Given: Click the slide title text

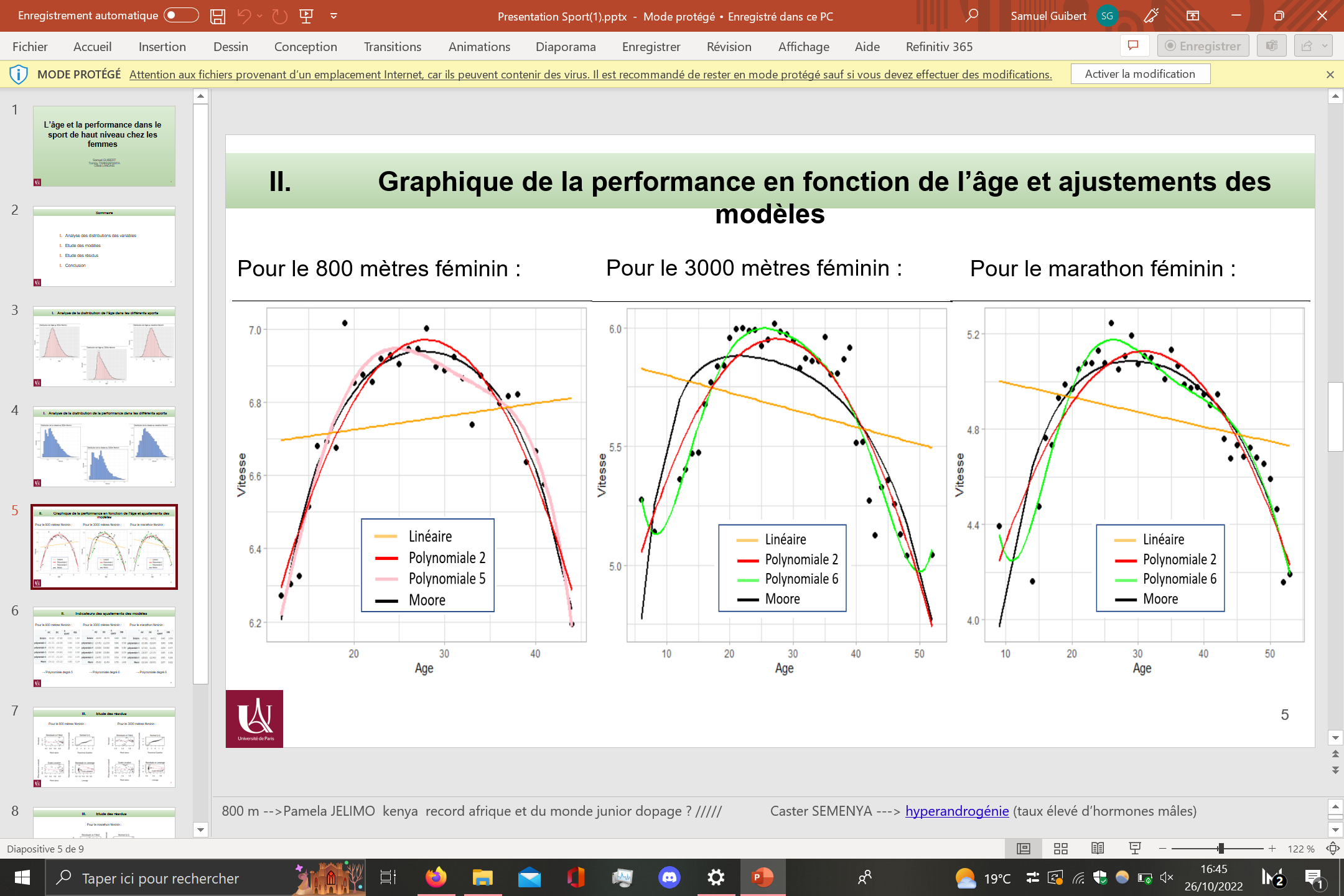Looking at the screenshot, I should coord(770,197).
